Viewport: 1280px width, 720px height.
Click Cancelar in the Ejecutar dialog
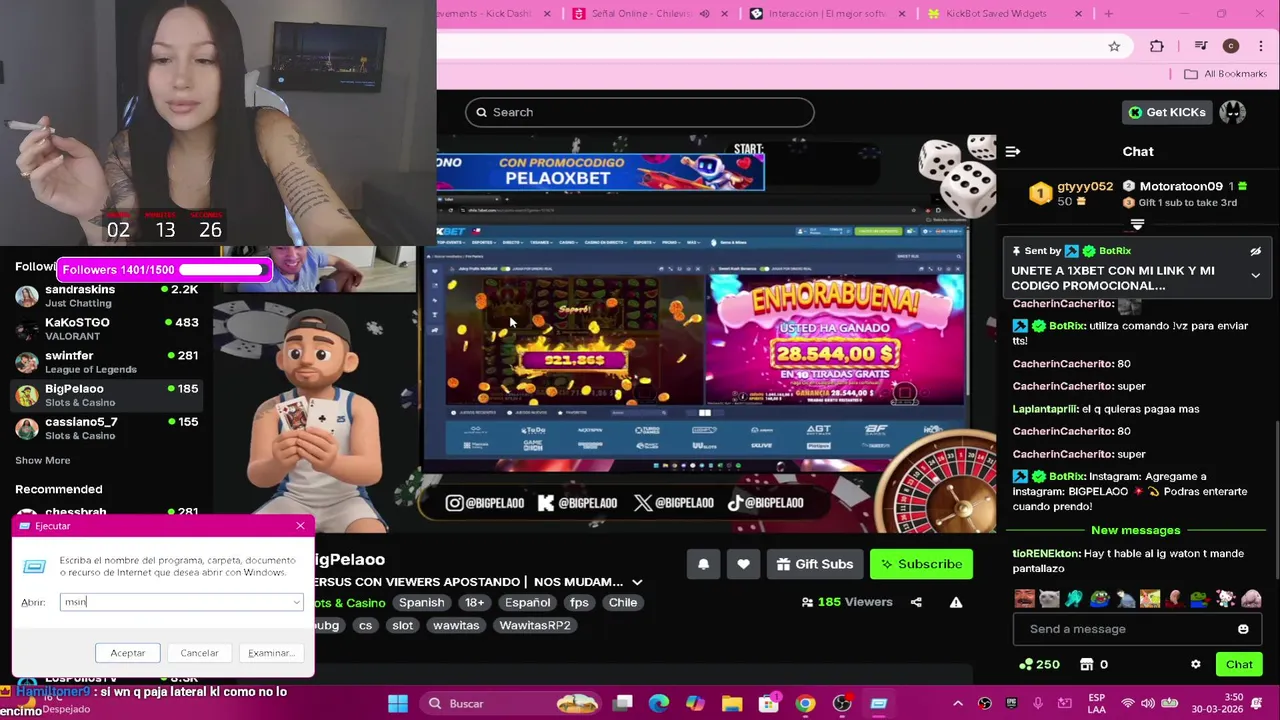pyautogui.click(x=199, y=653)
